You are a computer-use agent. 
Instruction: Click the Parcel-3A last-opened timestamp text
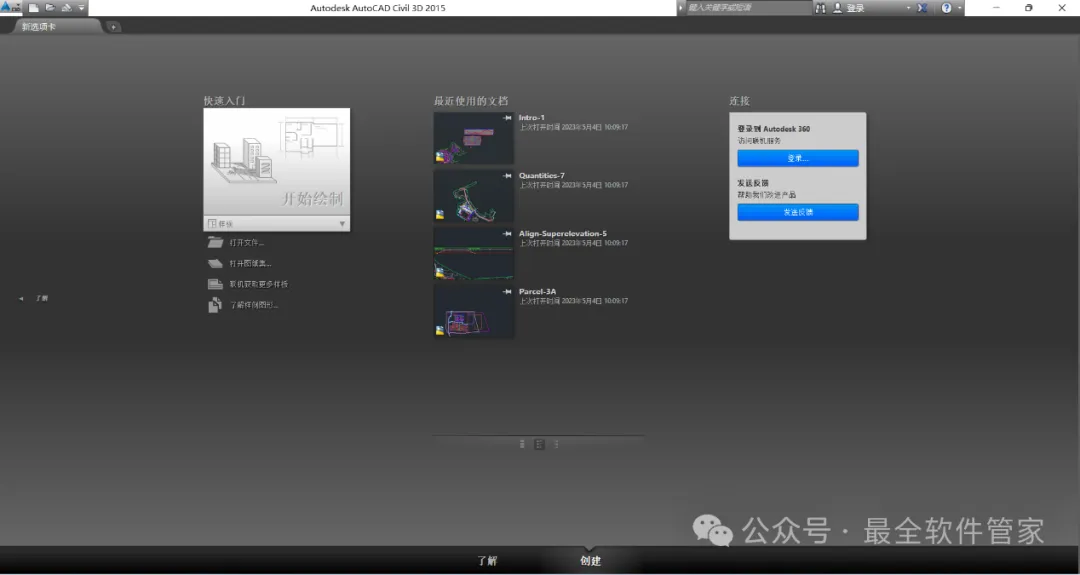point(573,301)
